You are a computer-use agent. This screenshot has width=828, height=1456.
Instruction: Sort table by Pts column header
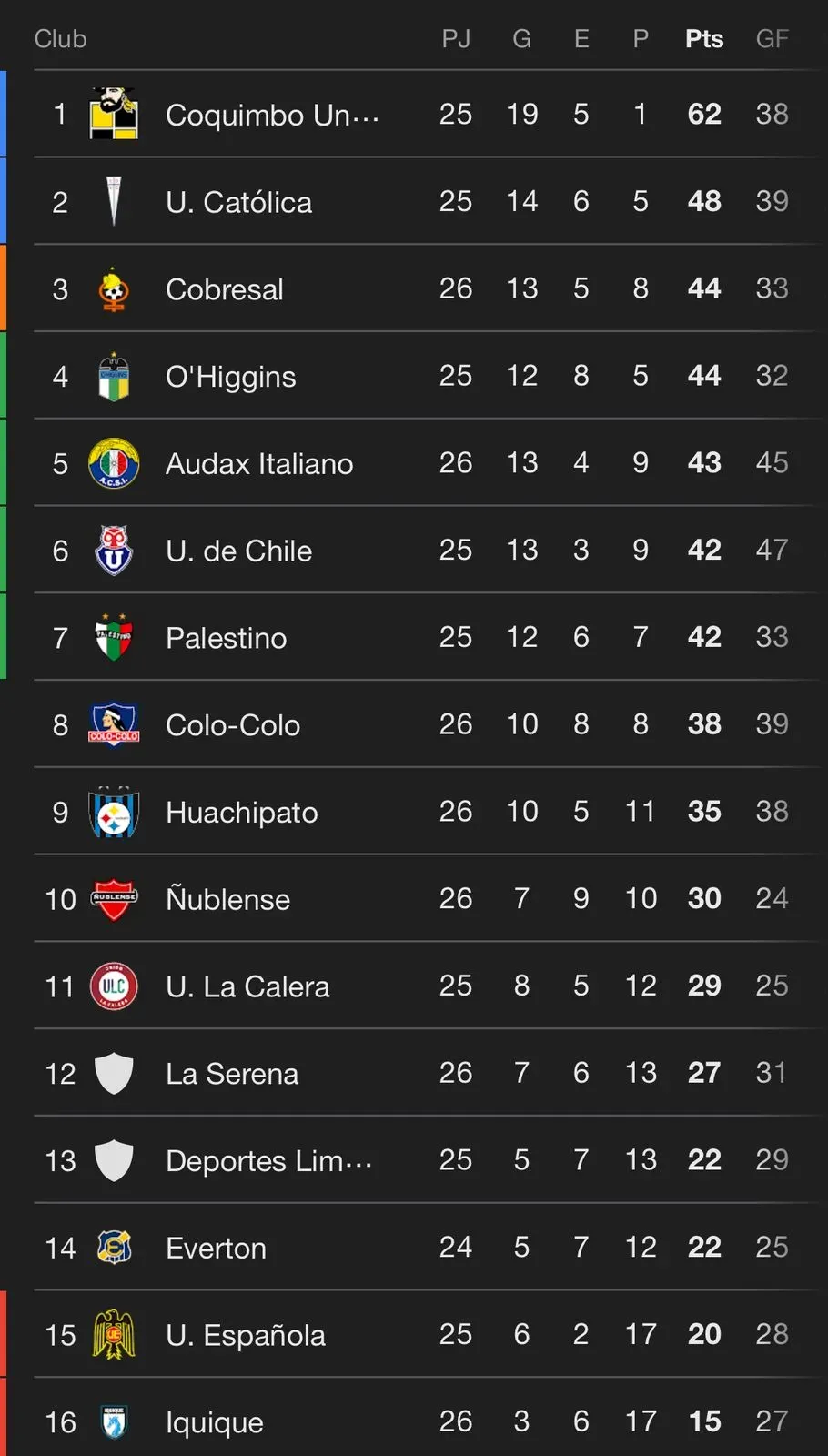point(704,39)
